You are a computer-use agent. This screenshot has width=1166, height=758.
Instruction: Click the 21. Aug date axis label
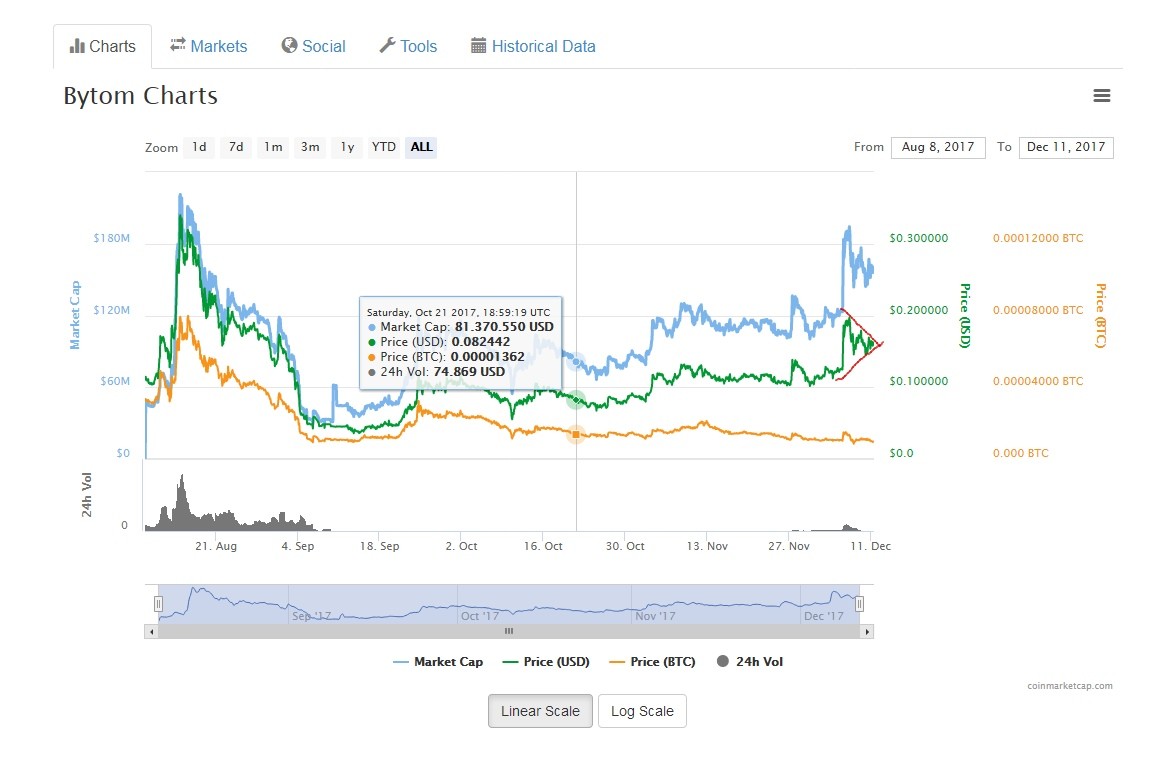(x=216, y=546)
